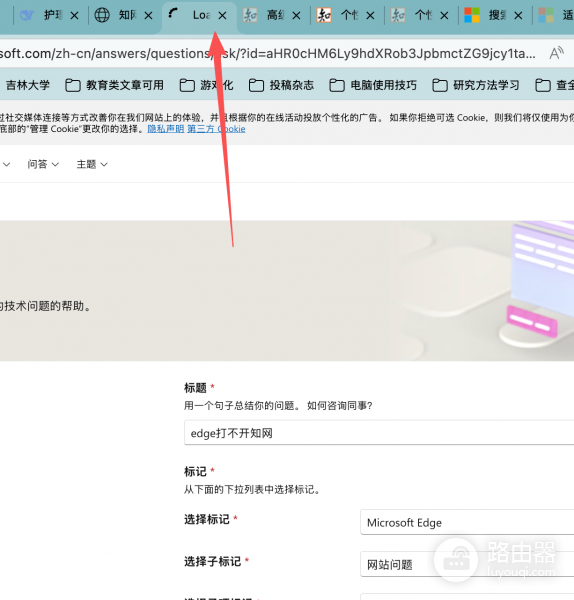The width and height of the screenshot is (574, 600).
Task: Click the 护理 tab favicon
Action: [27, 15]
